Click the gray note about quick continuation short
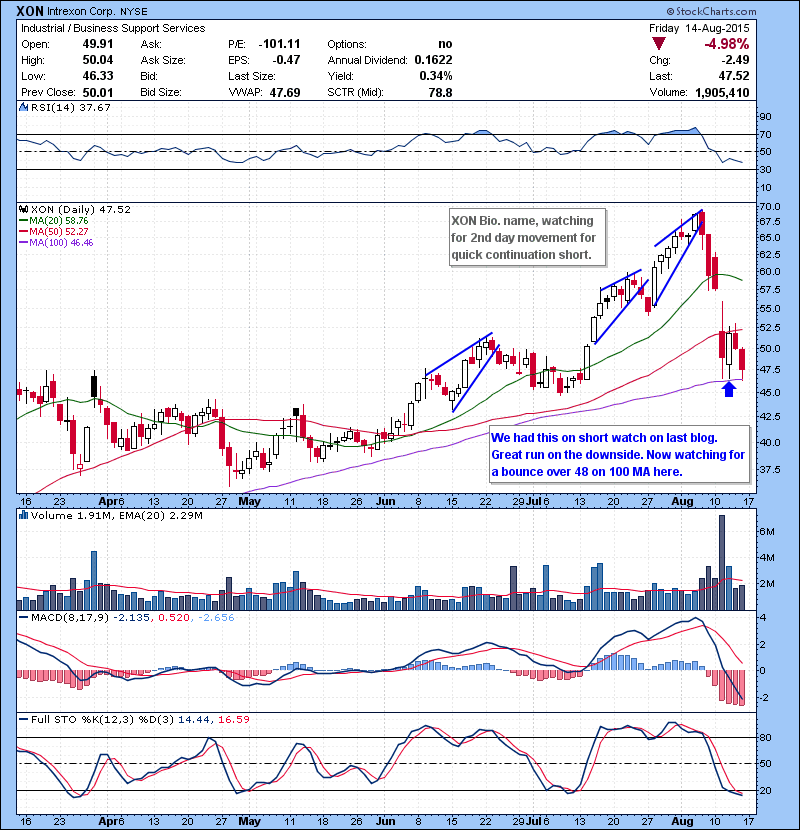 [x=527, y=238]
